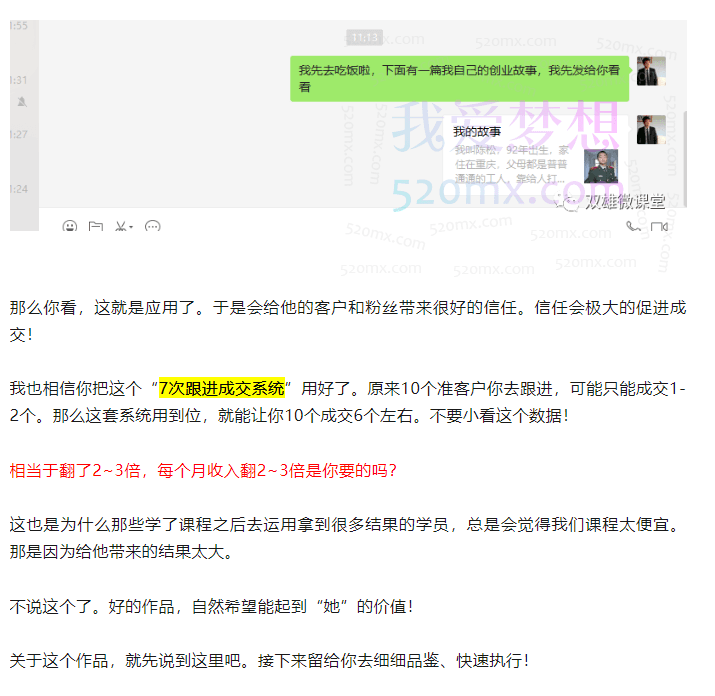Screen dimensions: 715x696
Task: Select the conversation timed 1:55 in sidebar
Action: [19, 26]
